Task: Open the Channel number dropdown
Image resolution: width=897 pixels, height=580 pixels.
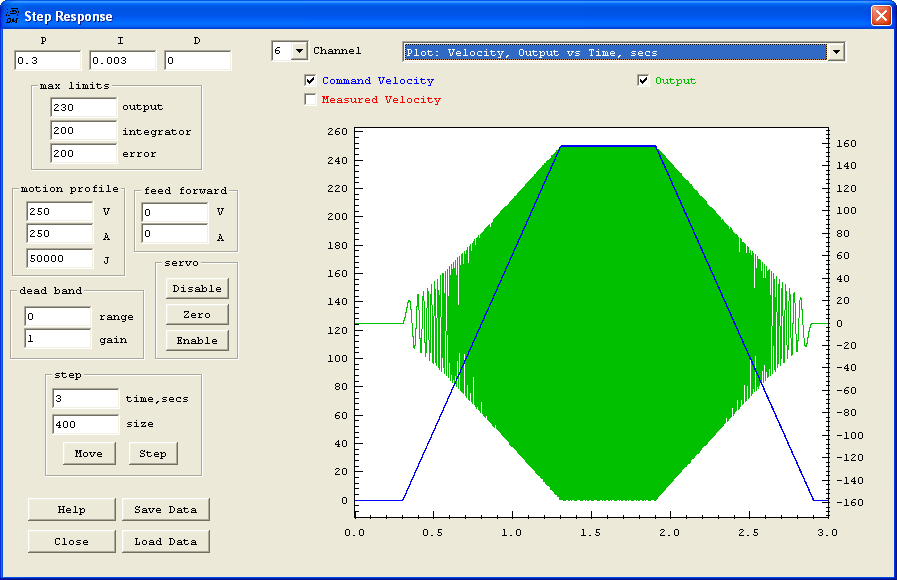Action: pyautogui.click(x=299, y=51)
